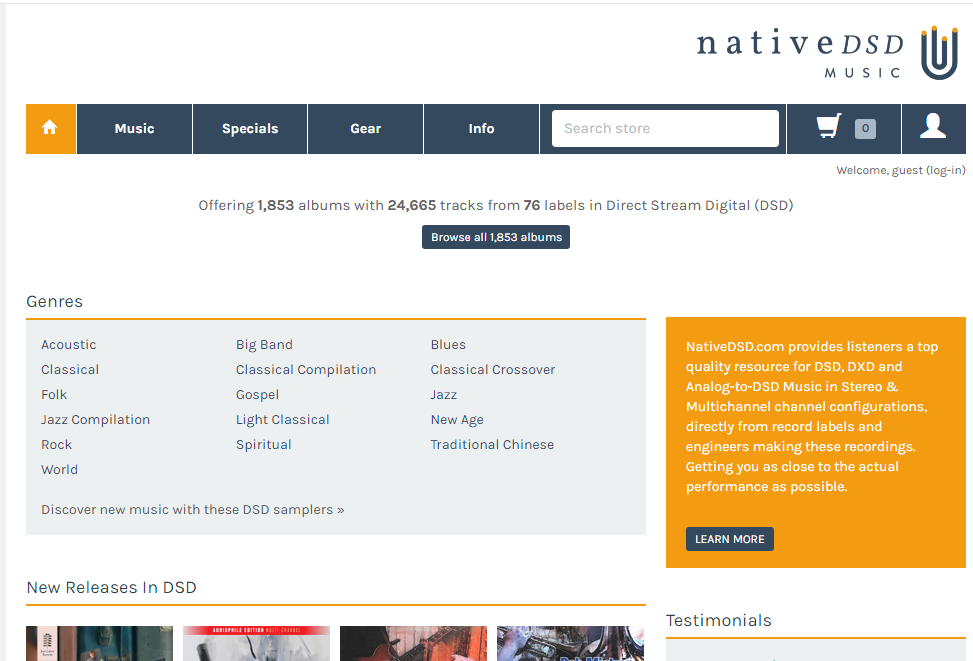
Task: Open the Specials menu
Action: click(250, 128)
